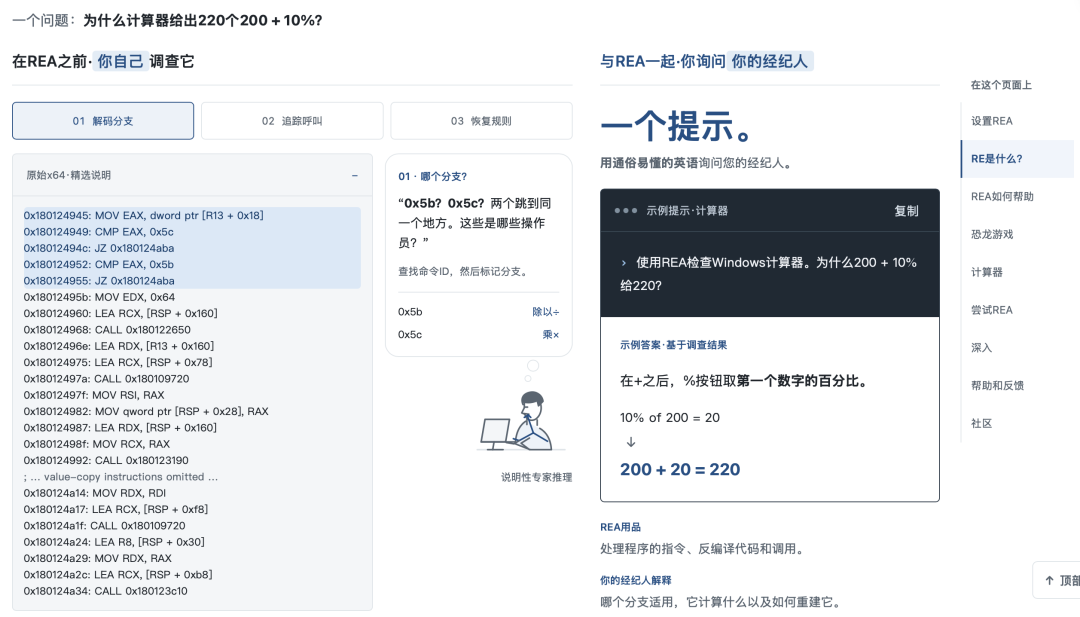Click the 你的经纪人解释 heading

click(635, 581)
